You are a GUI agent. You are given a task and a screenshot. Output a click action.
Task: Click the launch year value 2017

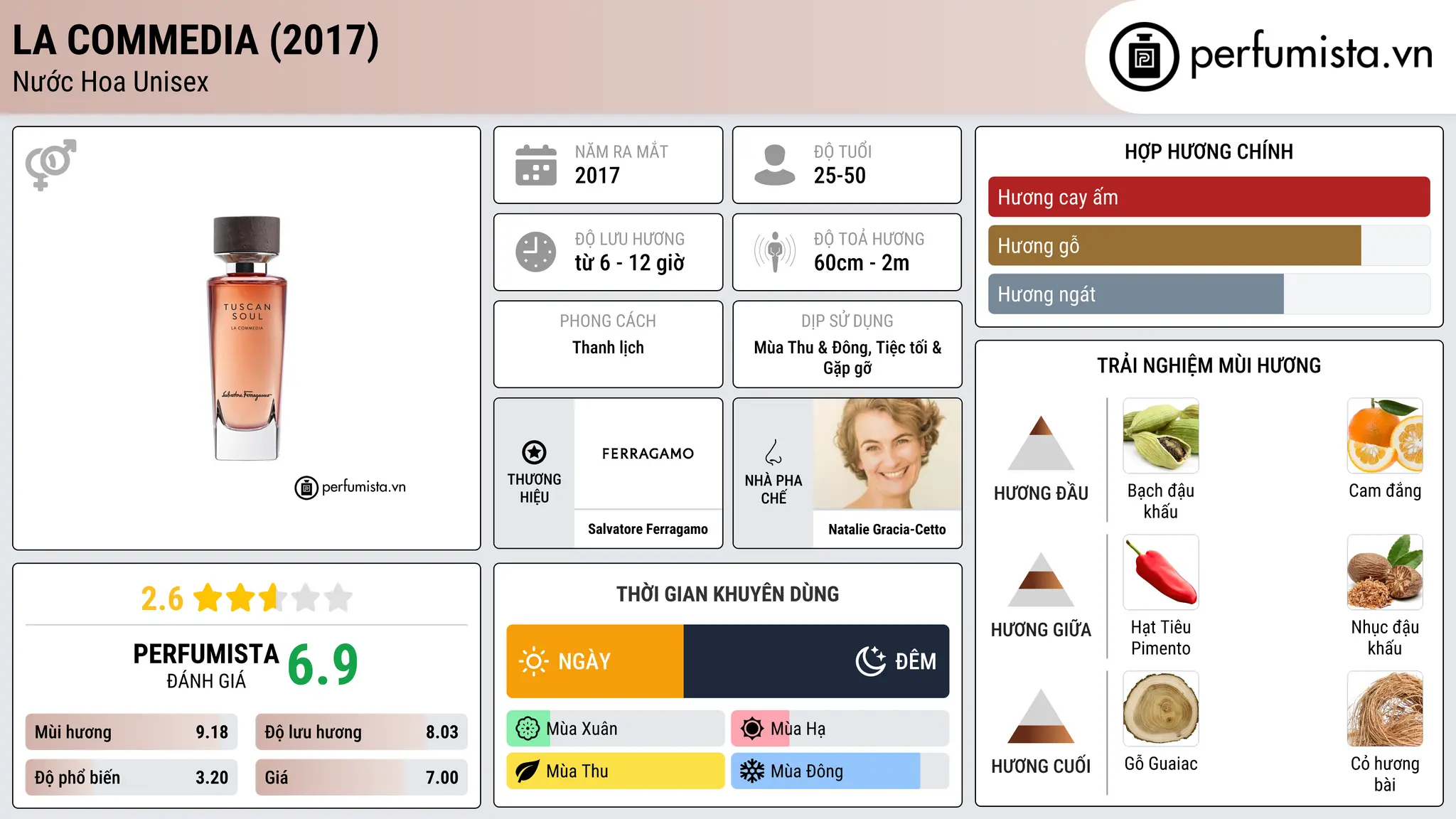pos(597,176)
